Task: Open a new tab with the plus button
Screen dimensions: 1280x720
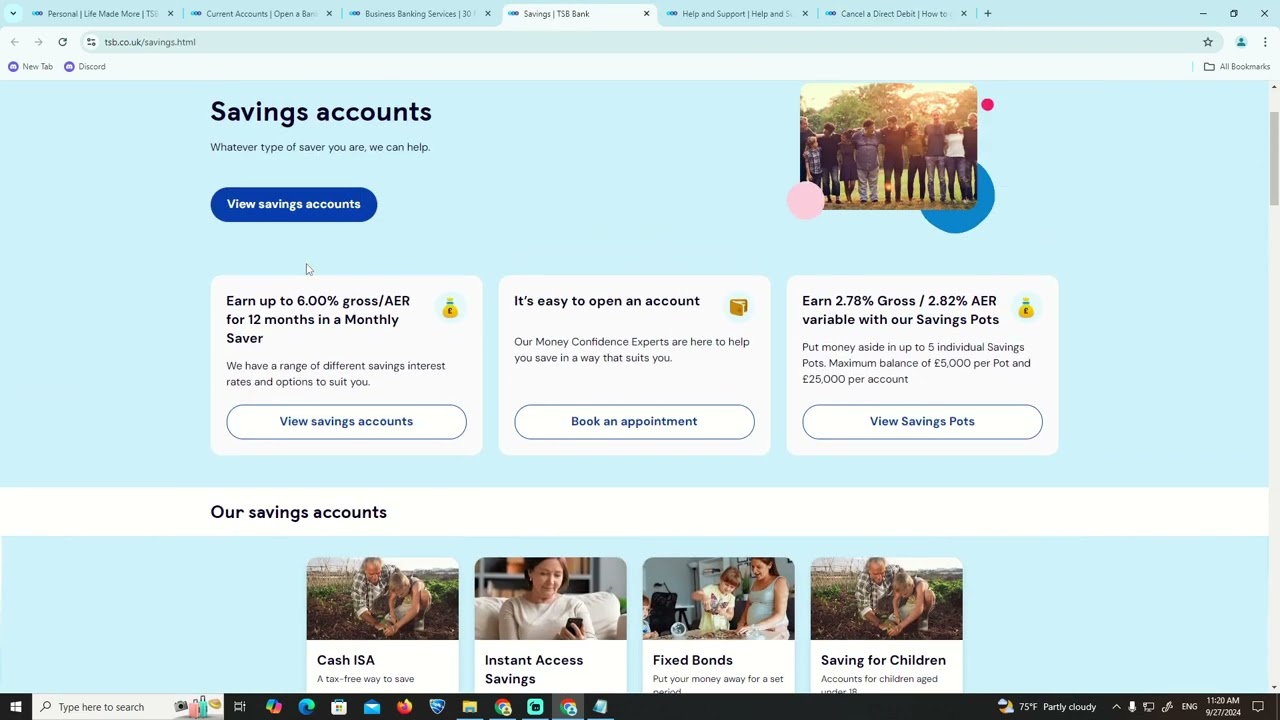Action: [x=987, y=14]
